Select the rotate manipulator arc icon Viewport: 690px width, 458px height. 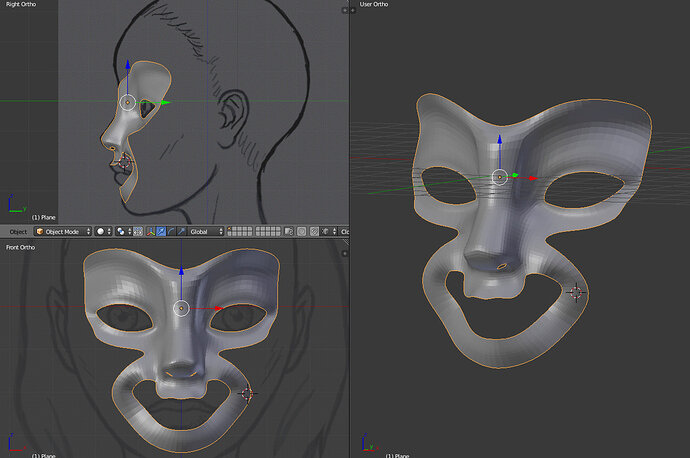click(171, 231)
